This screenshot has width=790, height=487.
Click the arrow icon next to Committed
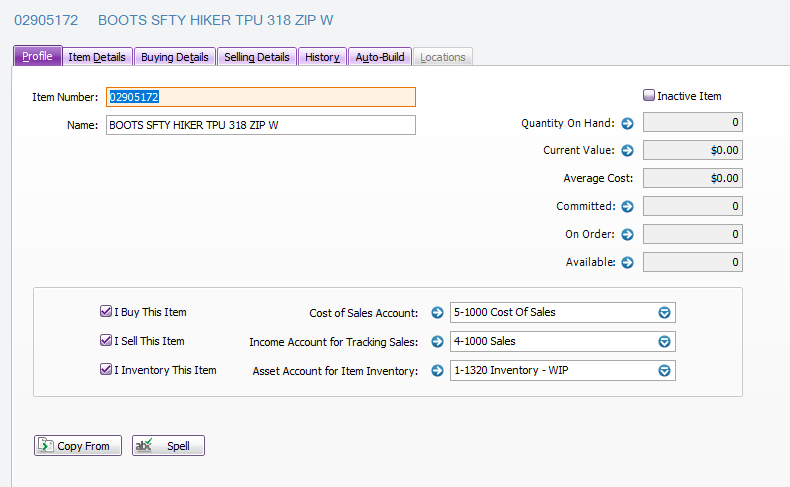coord(628,207)
